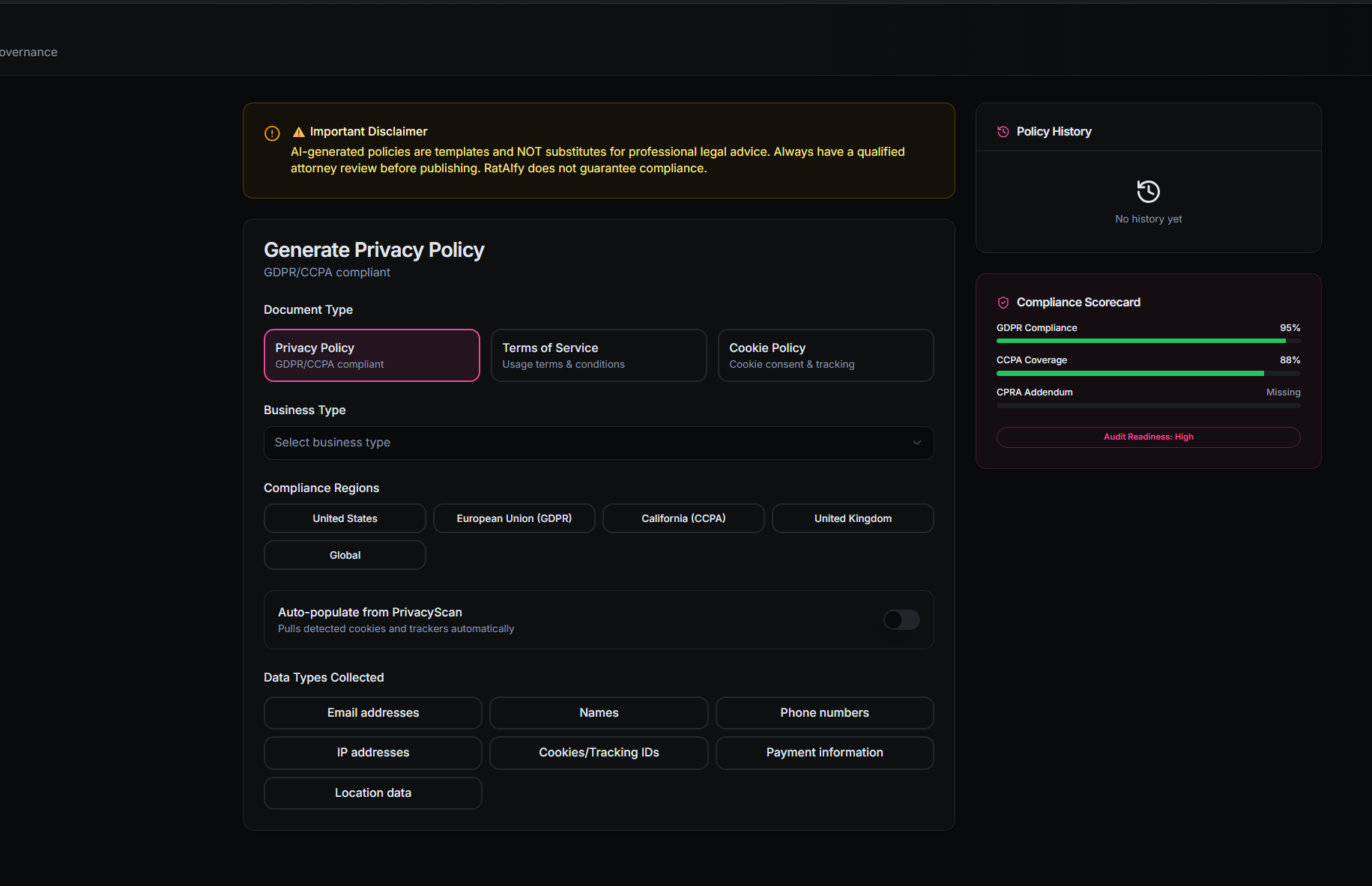This screenshot has width=1372, height=886.
Task: Select Payment information data type
Action: pyautogui.click(x=824, y=752)
